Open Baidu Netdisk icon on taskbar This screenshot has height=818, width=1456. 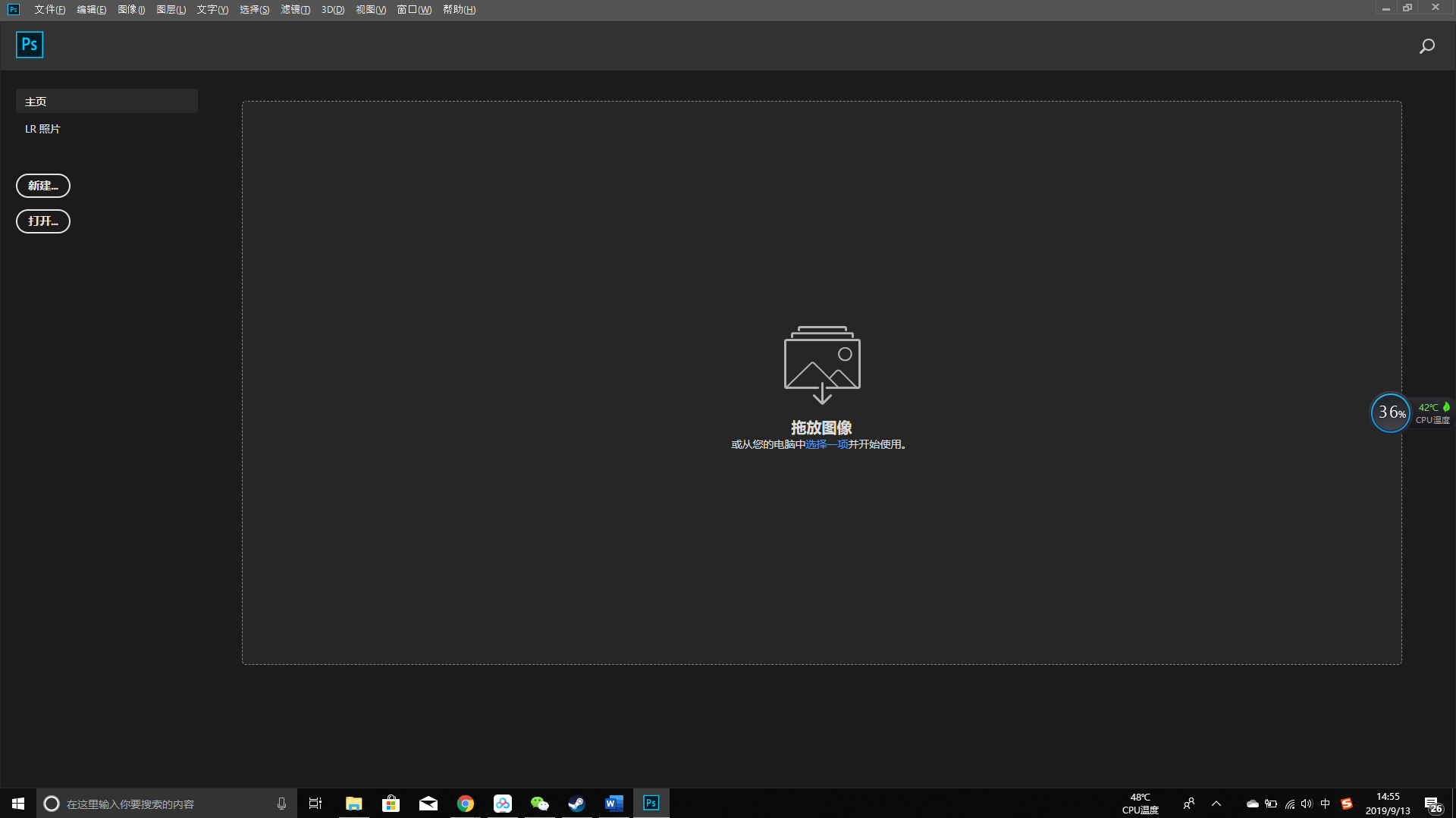pos(502,804)
